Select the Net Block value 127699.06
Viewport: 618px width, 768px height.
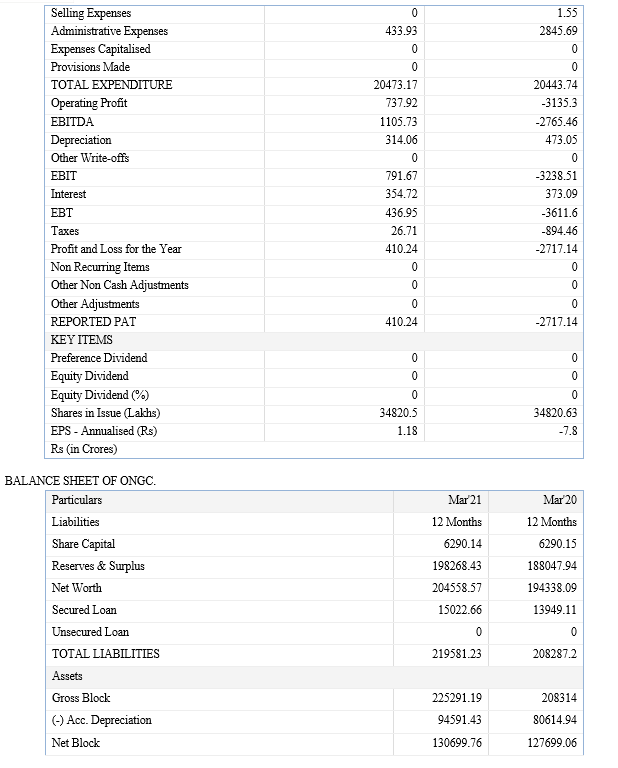tap(552, 743)
